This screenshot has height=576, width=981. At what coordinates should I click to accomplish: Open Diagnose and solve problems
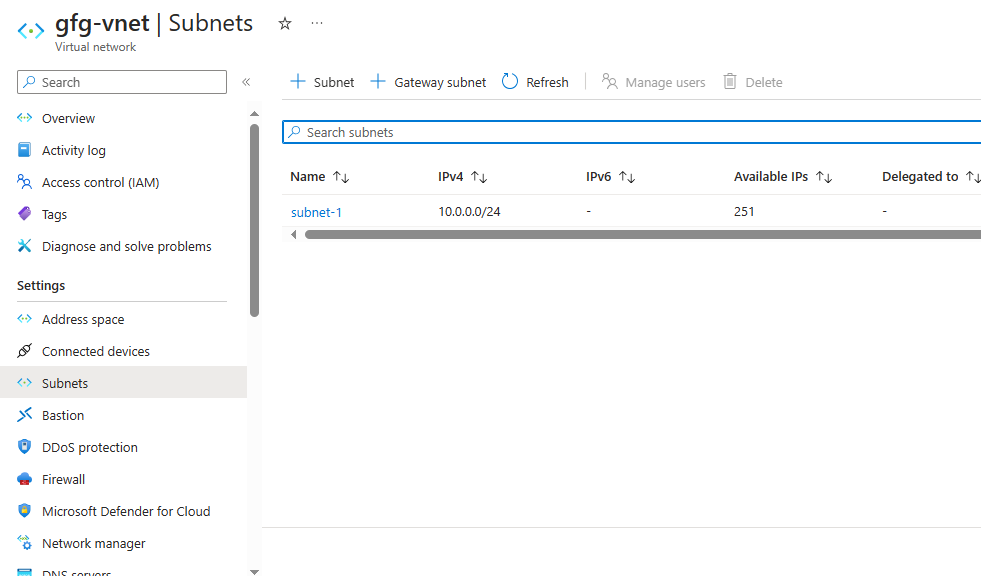pos(127,246)
